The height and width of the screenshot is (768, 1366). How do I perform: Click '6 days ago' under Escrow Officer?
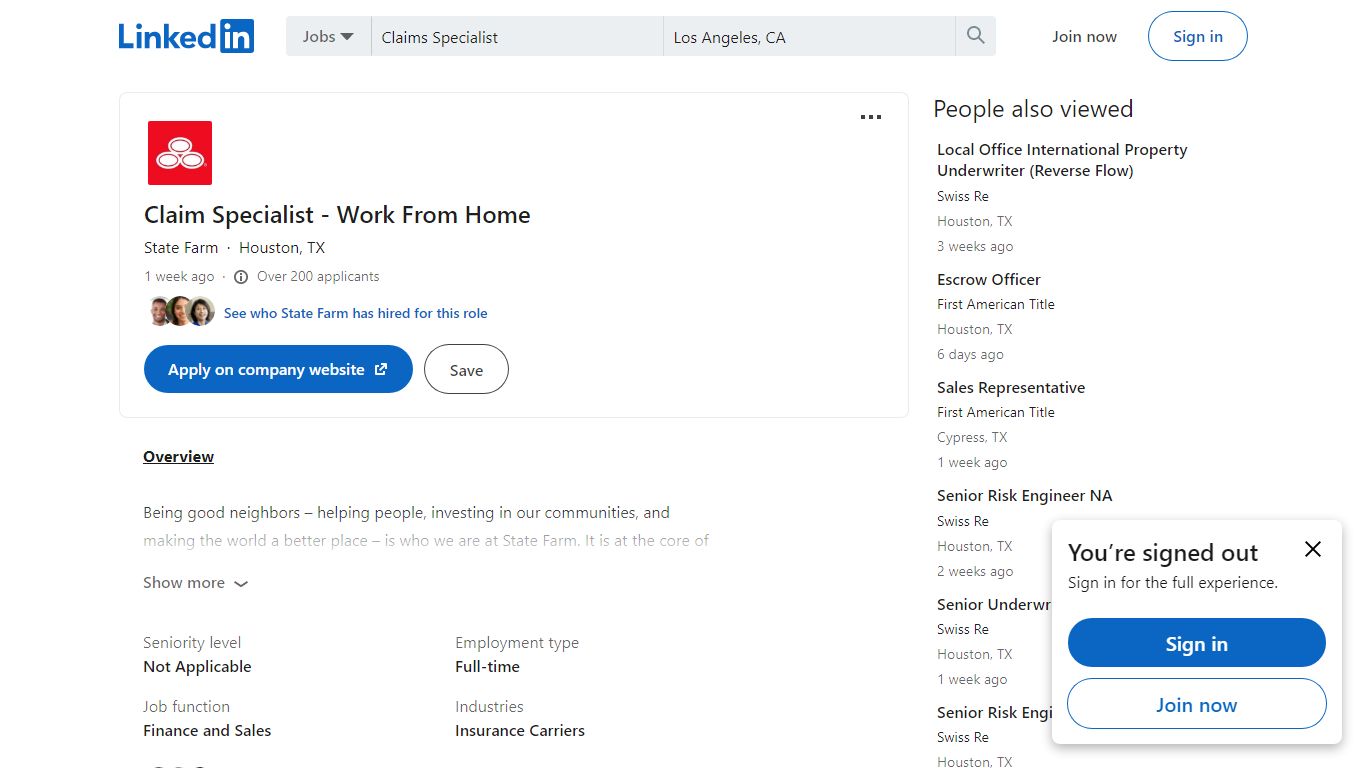coord(970,355)
